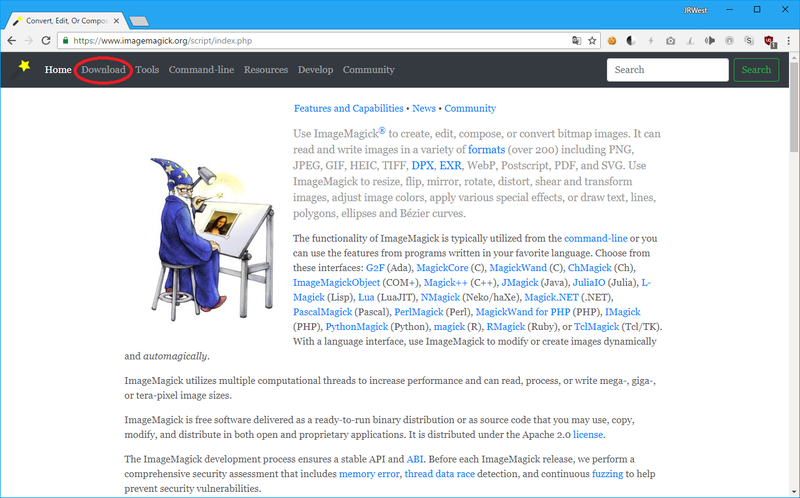Open the cookie extension icon
The height and width of the screenshot is (498, 800).
tap(612, 41)
